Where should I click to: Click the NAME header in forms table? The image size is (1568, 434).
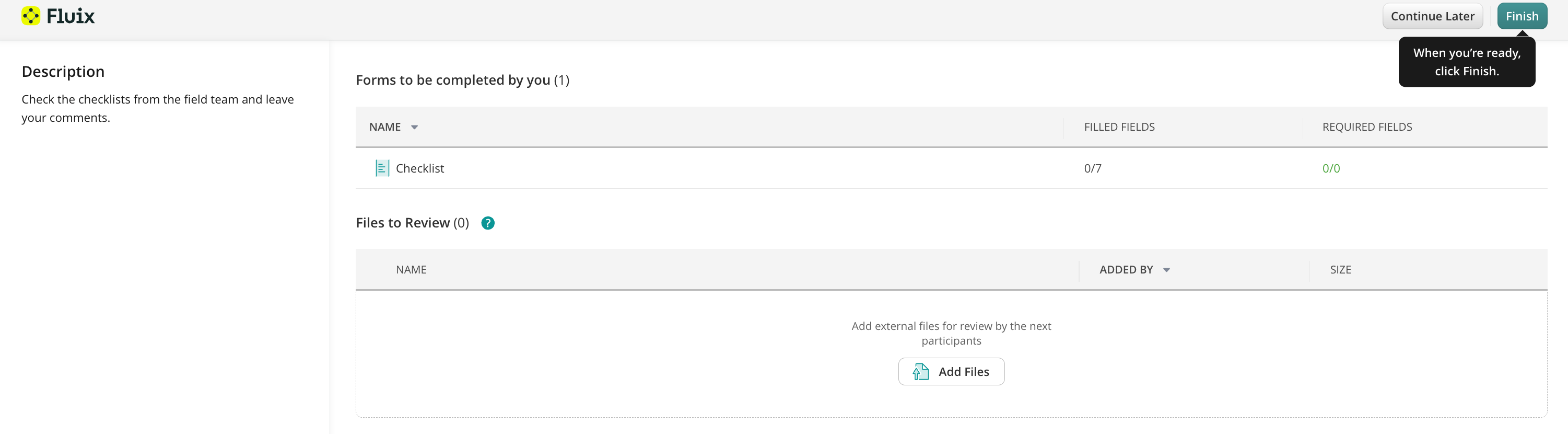coord(385,127)
